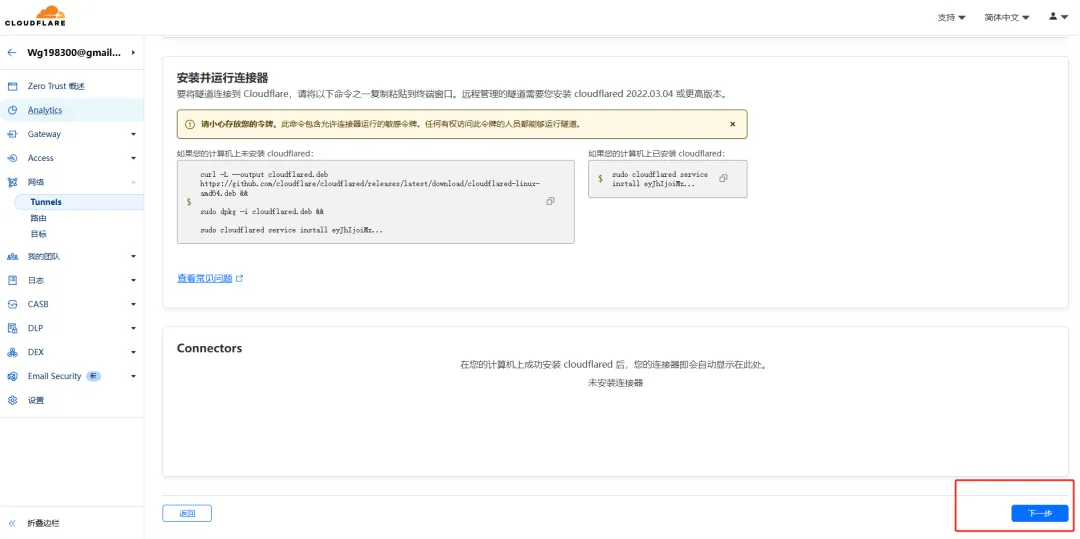The image size is (1080, 539).
Task: Click the Cloudflare logo
Action: 35,16
